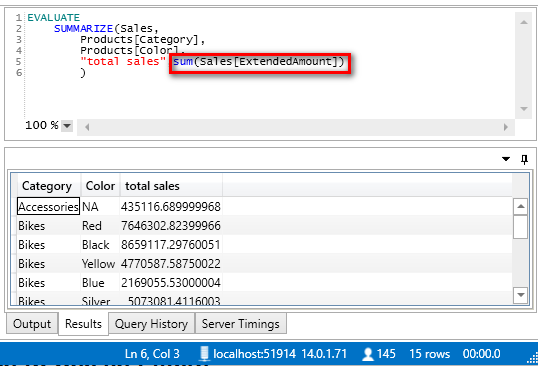Select the Blue color cell
This screenshot has height=366, width=538.
click(x=100, y=283)
